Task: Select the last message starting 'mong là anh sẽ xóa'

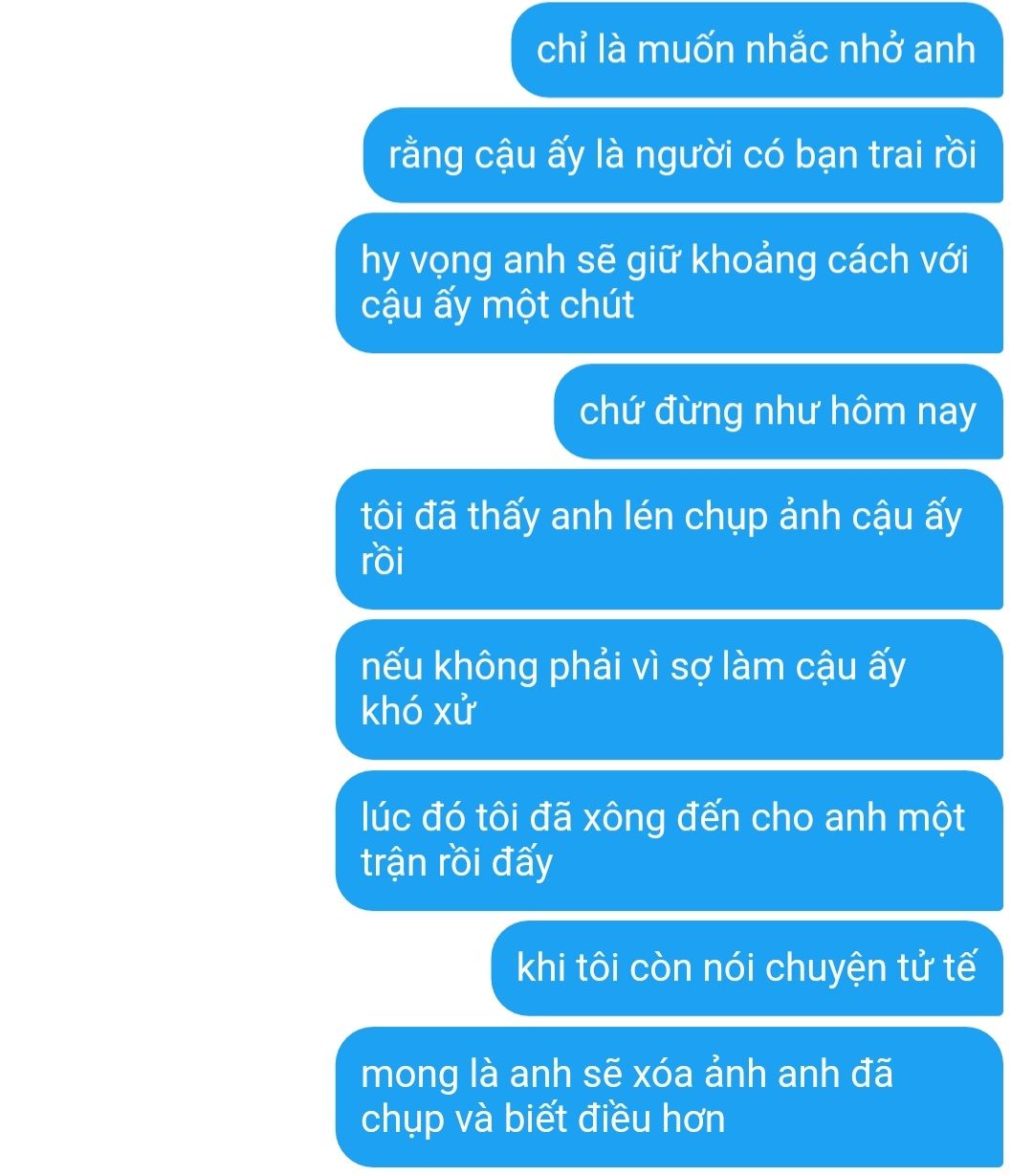Action: (669, 1098)
